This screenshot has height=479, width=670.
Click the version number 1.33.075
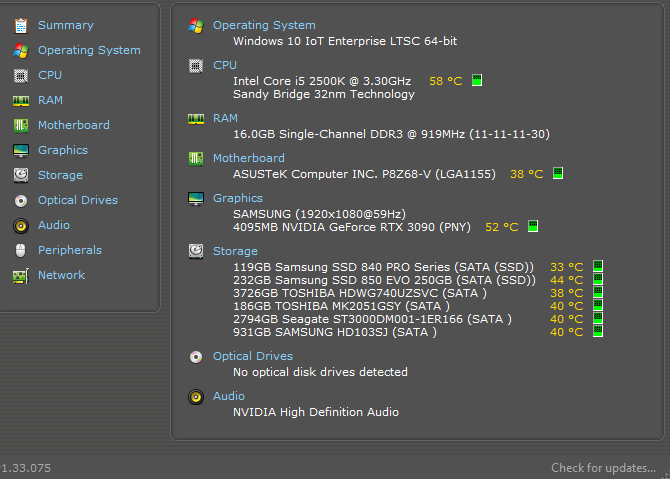pos(26,468)
